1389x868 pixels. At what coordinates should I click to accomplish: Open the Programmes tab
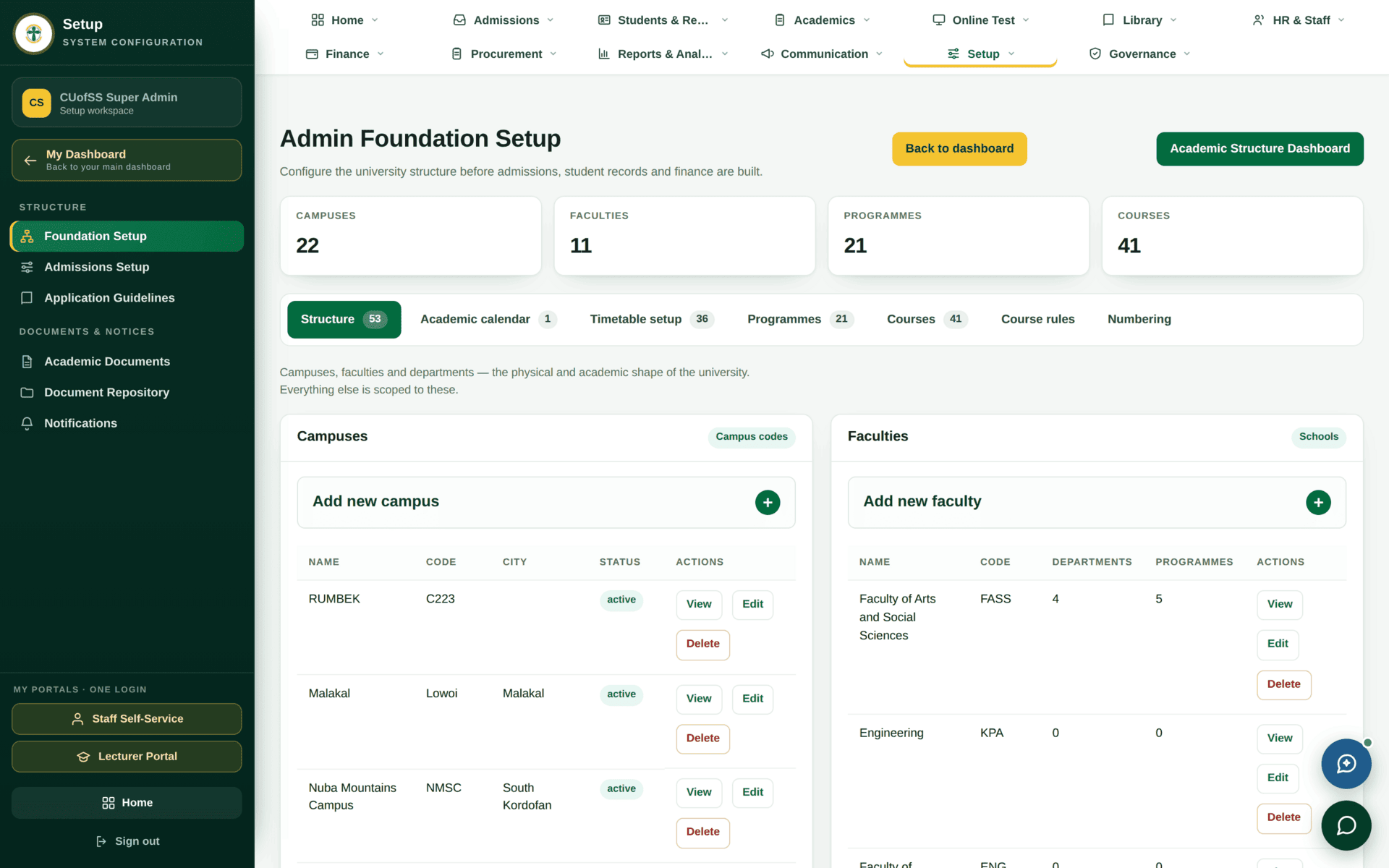click(x=800, y=320)
